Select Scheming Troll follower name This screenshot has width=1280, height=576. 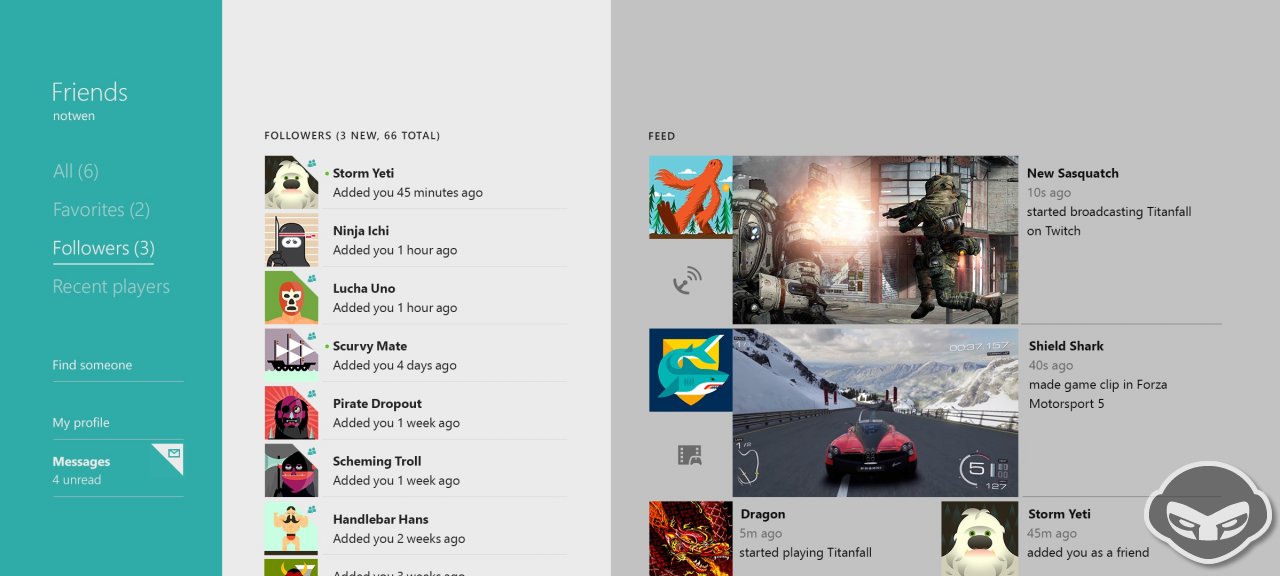coord(377,461)
